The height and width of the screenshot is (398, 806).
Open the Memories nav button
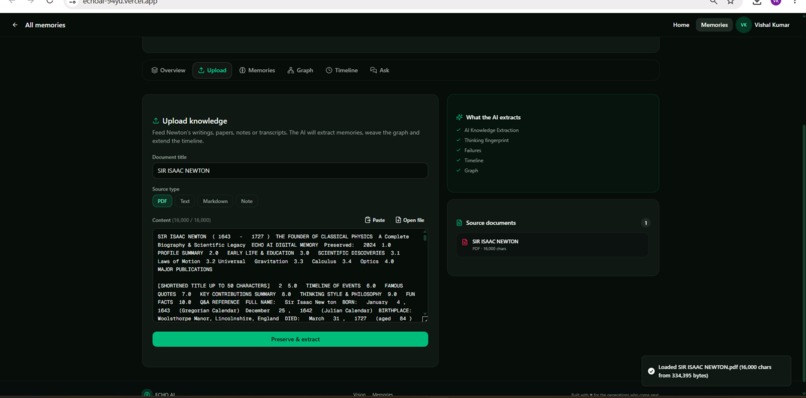714,25
